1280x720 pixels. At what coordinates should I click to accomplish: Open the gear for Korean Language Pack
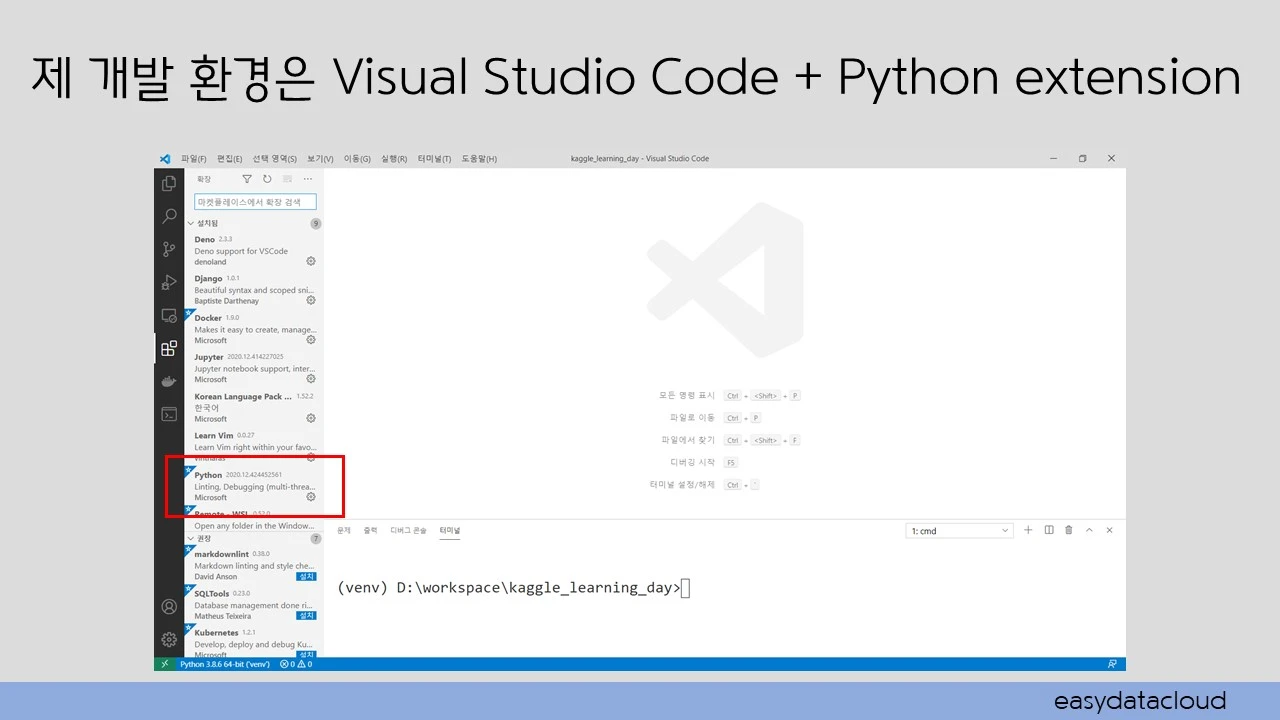[311, 418]
